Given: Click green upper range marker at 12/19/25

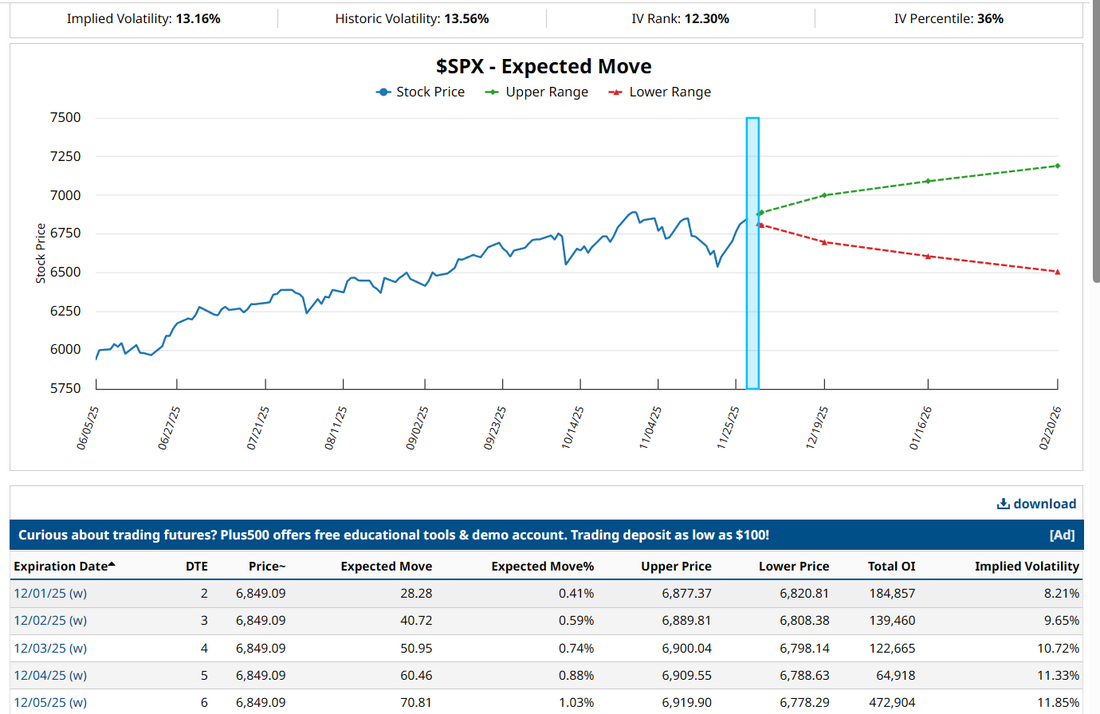Looking at the screenshot, I should pos(825,195).
